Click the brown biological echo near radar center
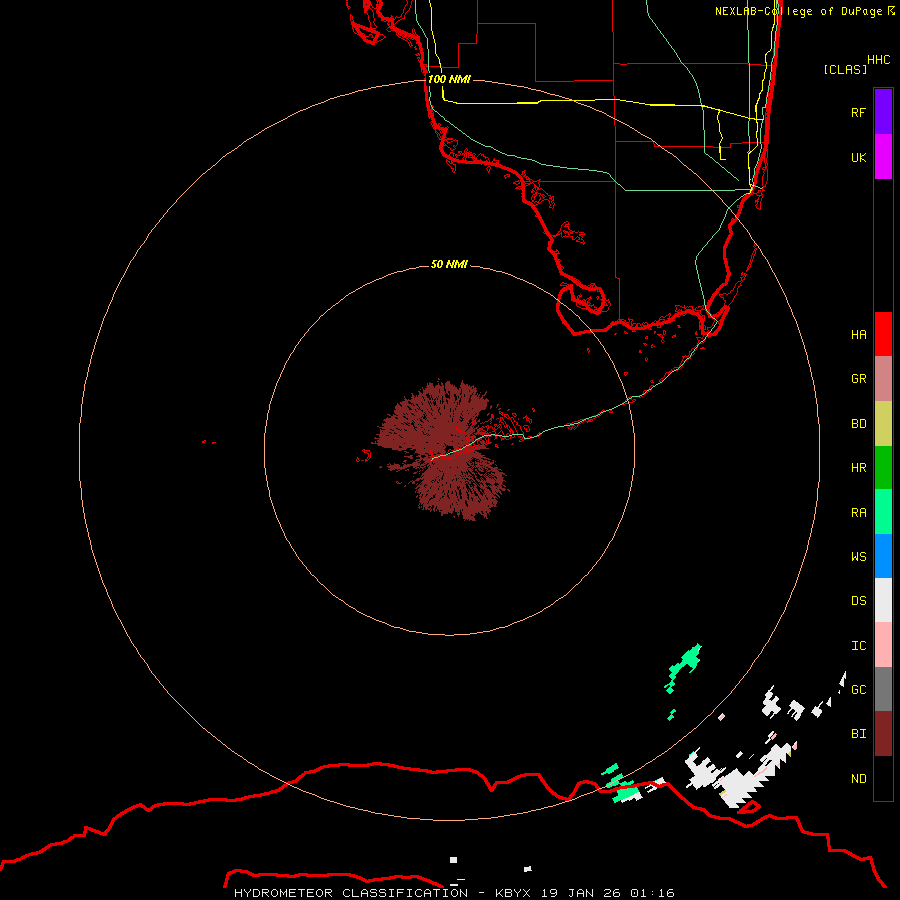Viewport: 900px width, 900px height. tap(442, 448)
